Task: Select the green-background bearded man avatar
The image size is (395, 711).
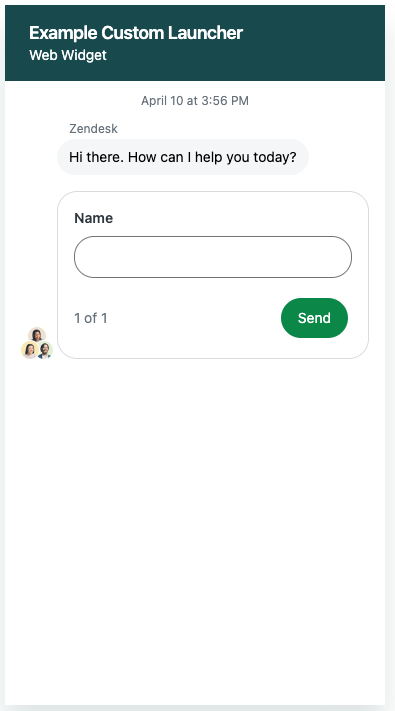Action: point(44,350)
